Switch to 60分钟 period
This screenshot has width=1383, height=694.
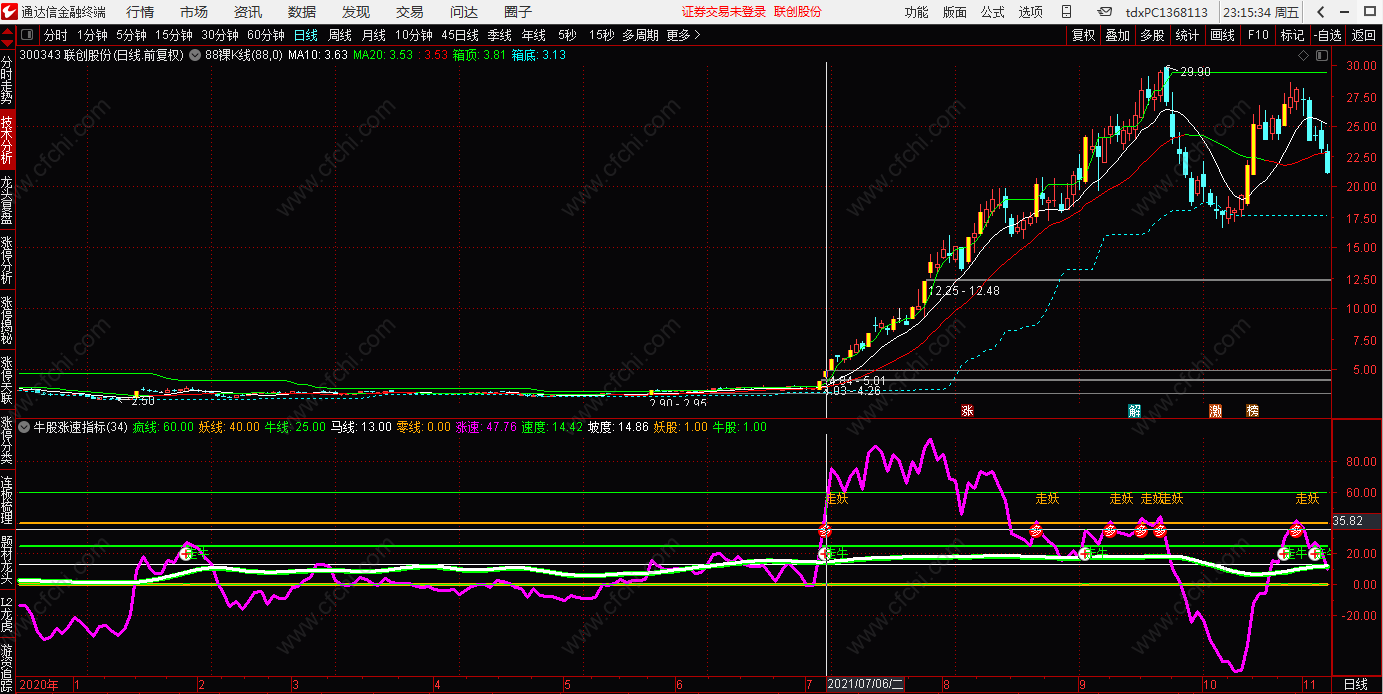(266, 35)
